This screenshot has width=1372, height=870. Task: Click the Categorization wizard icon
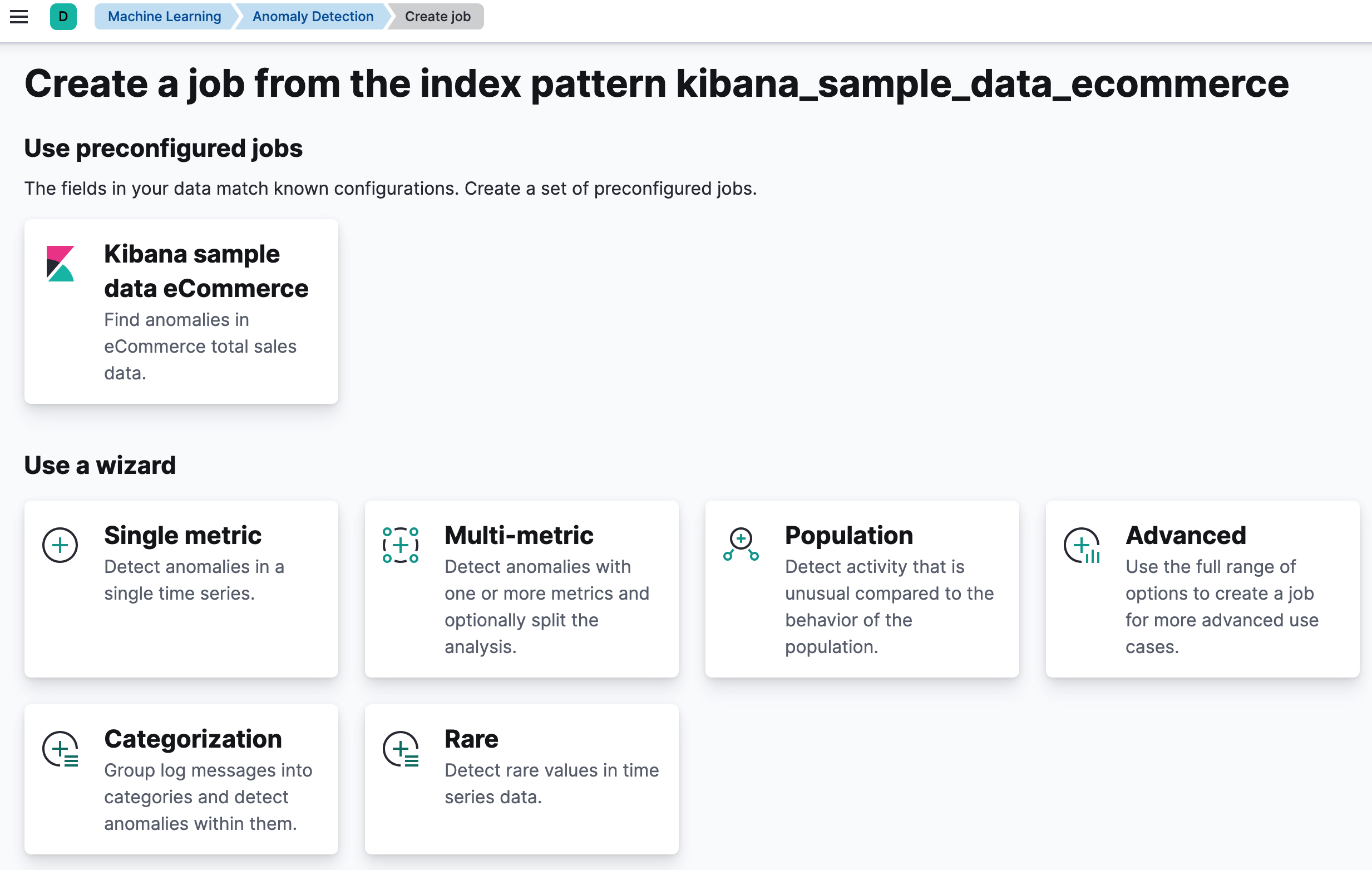click(61, 749)
